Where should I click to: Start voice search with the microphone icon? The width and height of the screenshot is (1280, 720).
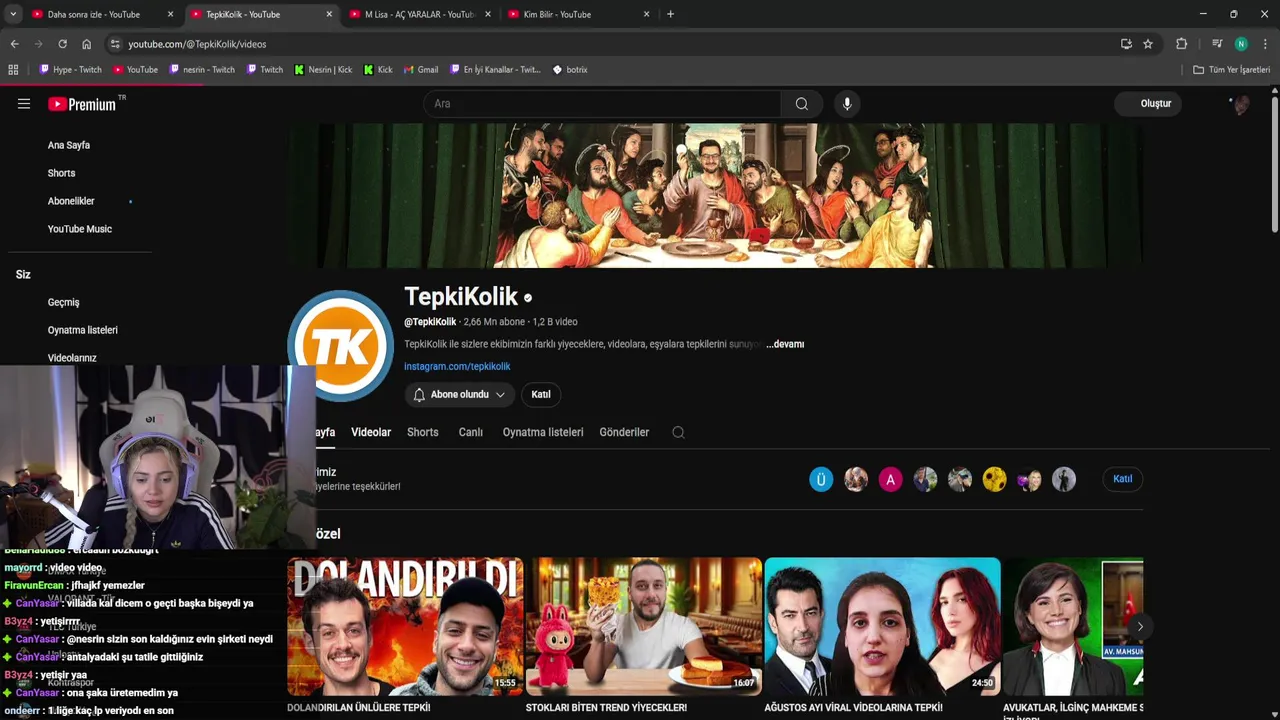(847, 104)
